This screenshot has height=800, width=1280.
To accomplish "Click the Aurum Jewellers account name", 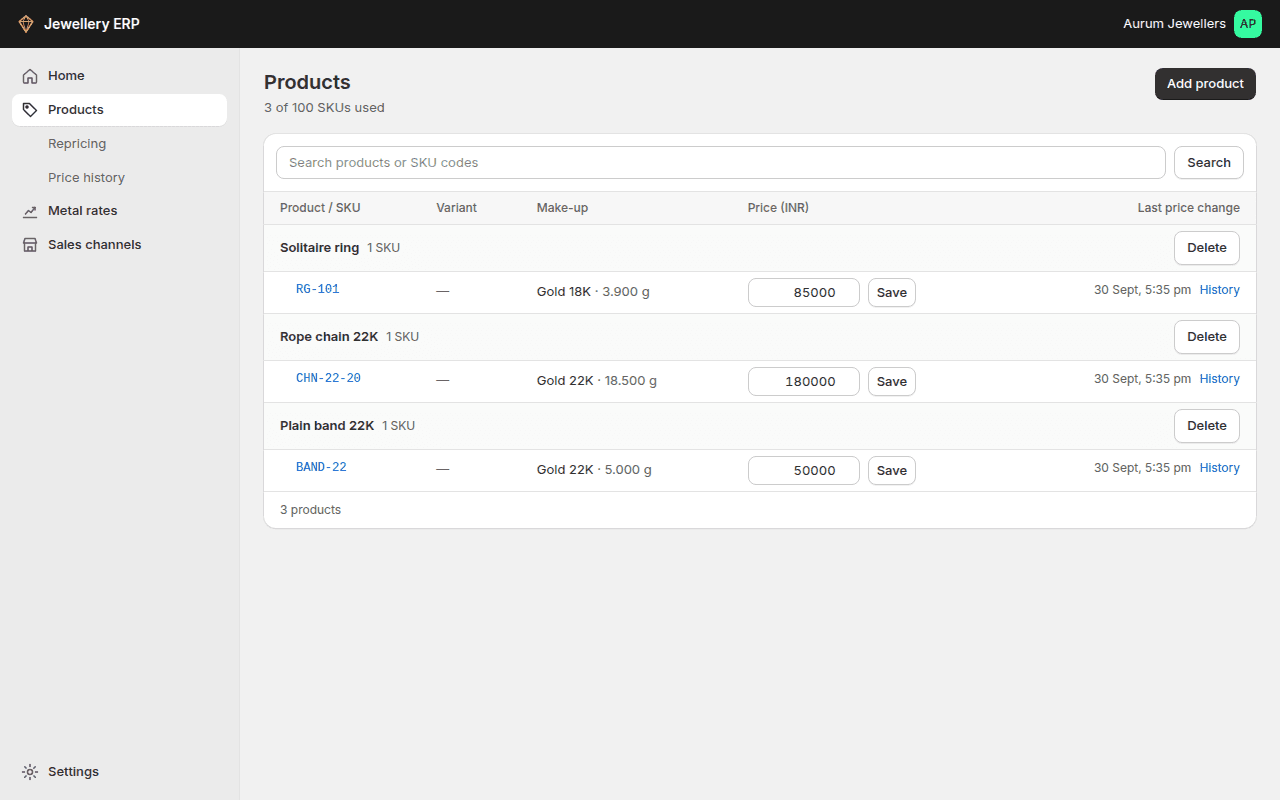I will [1174, 24].
